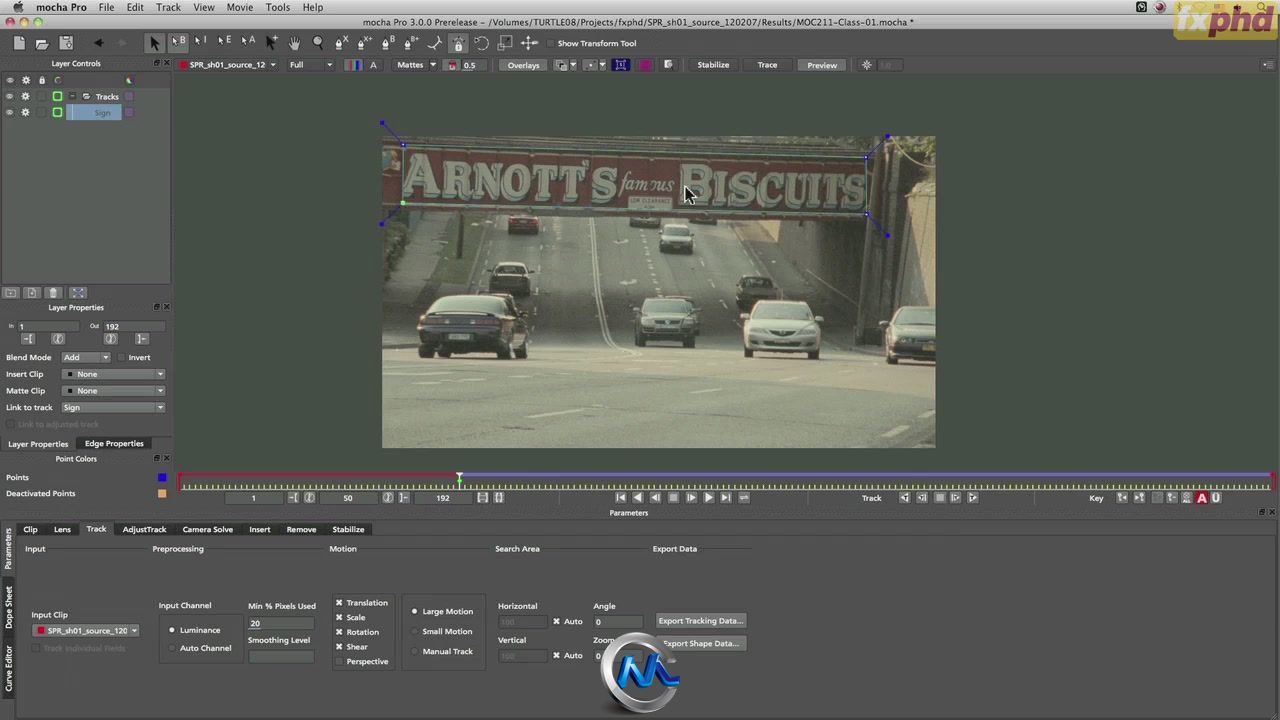Collapse the Tracks group layer

(x=72, y=96)
